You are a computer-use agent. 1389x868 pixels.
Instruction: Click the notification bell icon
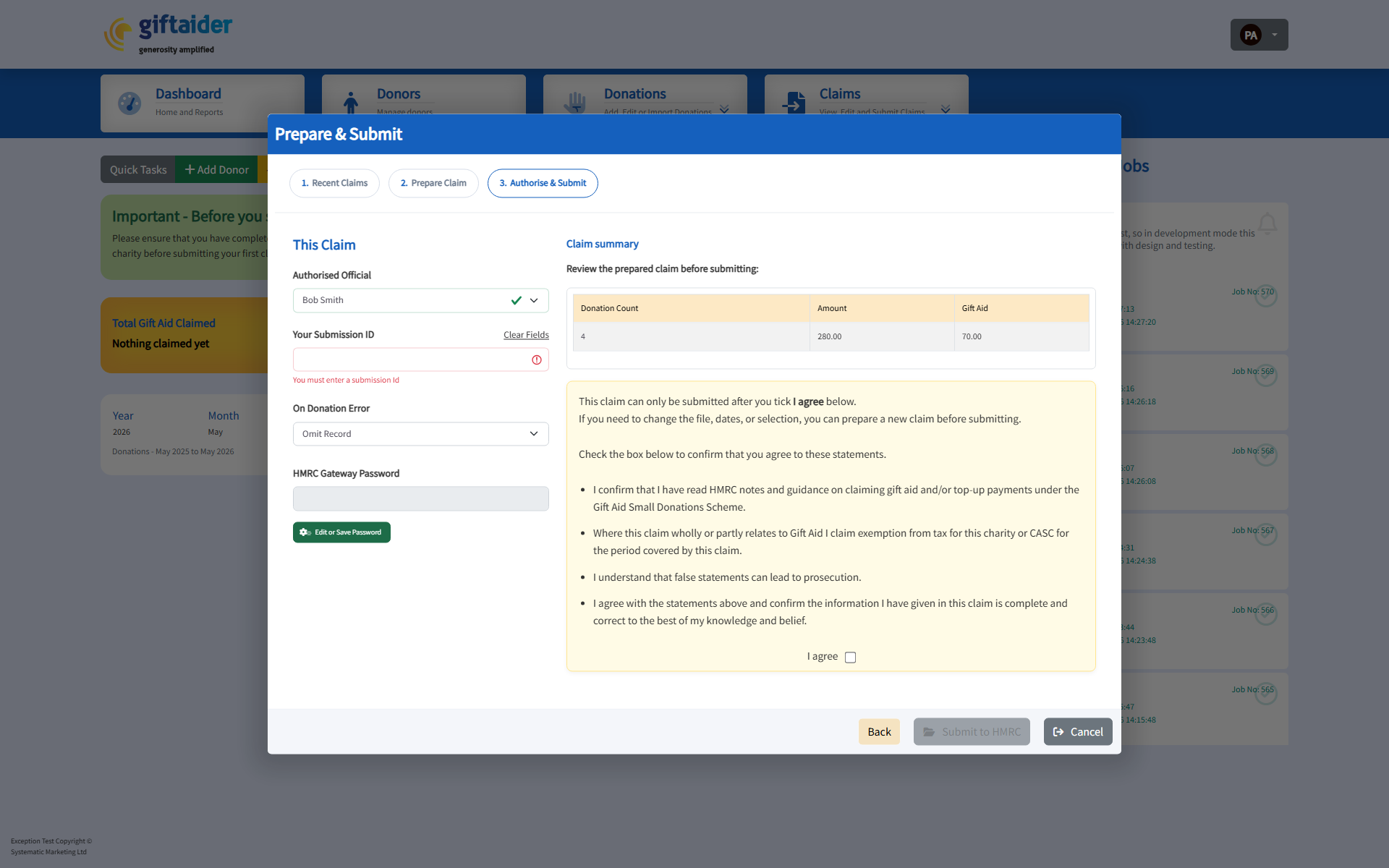1267,224
